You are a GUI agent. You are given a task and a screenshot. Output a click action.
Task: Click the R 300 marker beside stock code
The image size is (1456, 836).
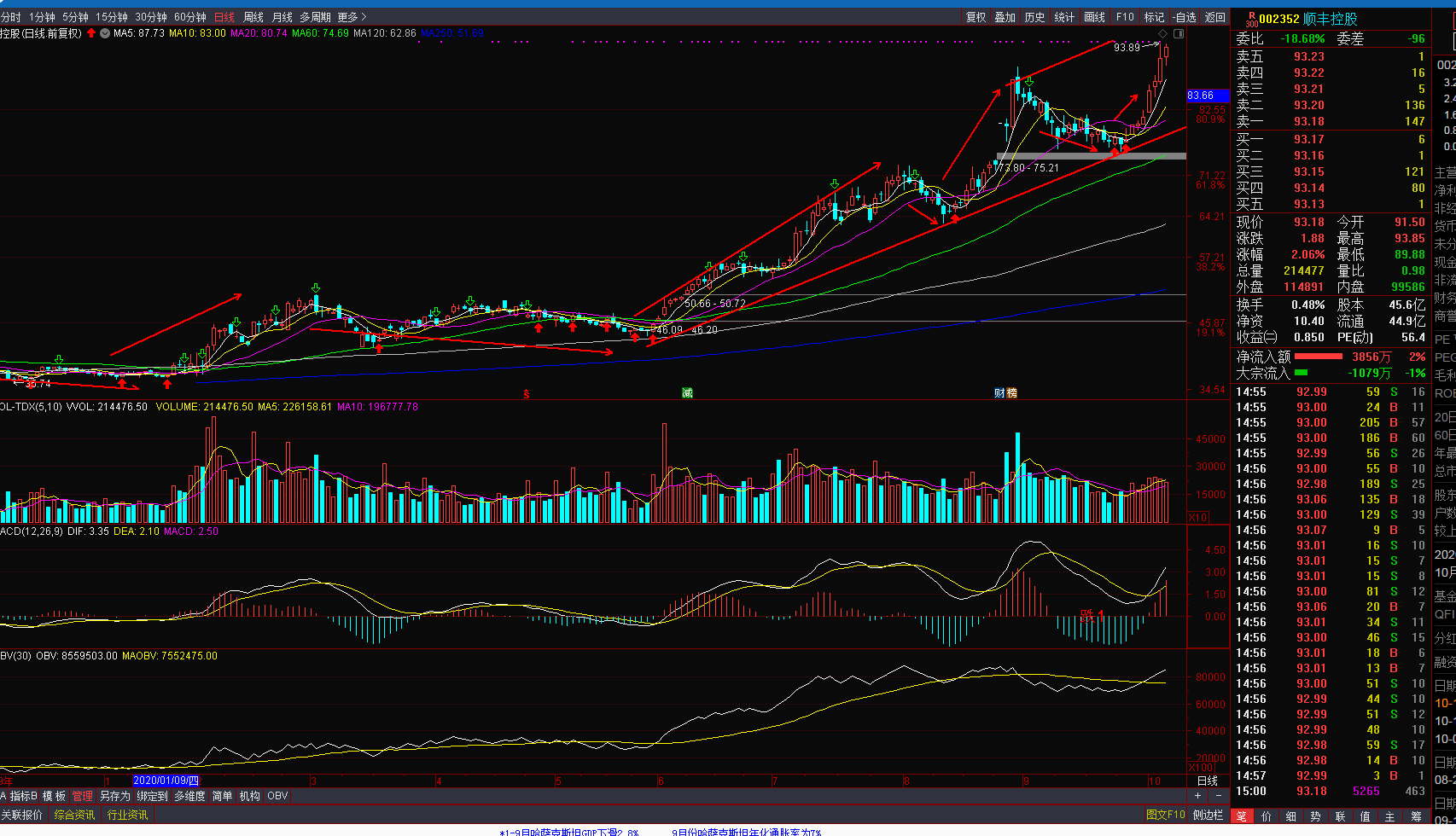(1251, 19)
